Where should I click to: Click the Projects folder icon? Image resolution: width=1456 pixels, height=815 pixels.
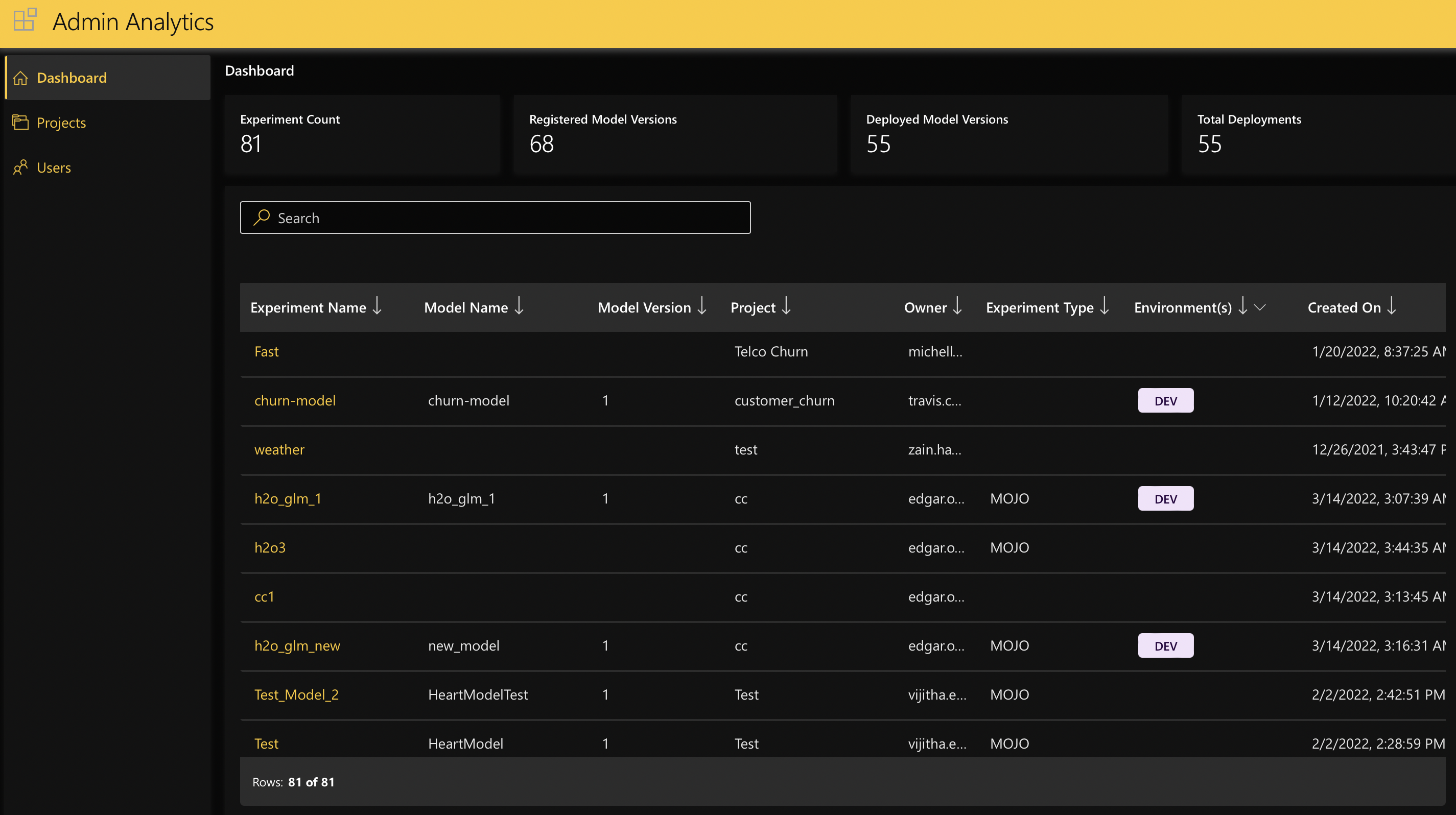[x=20, y=122]
